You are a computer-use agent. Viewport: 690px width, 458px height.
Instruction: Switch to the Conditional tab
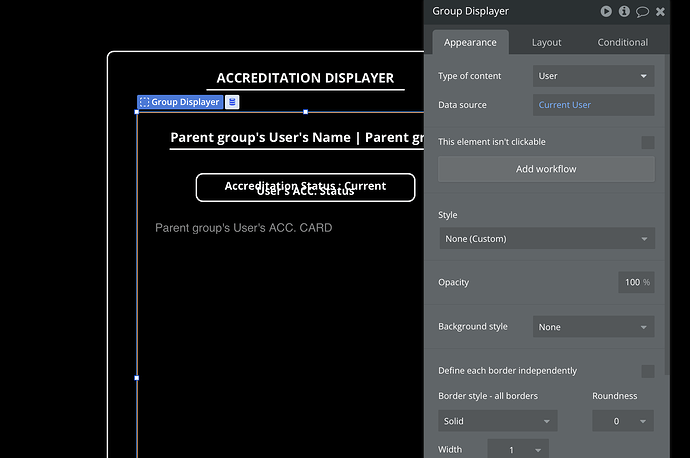[x=622, y=42]
